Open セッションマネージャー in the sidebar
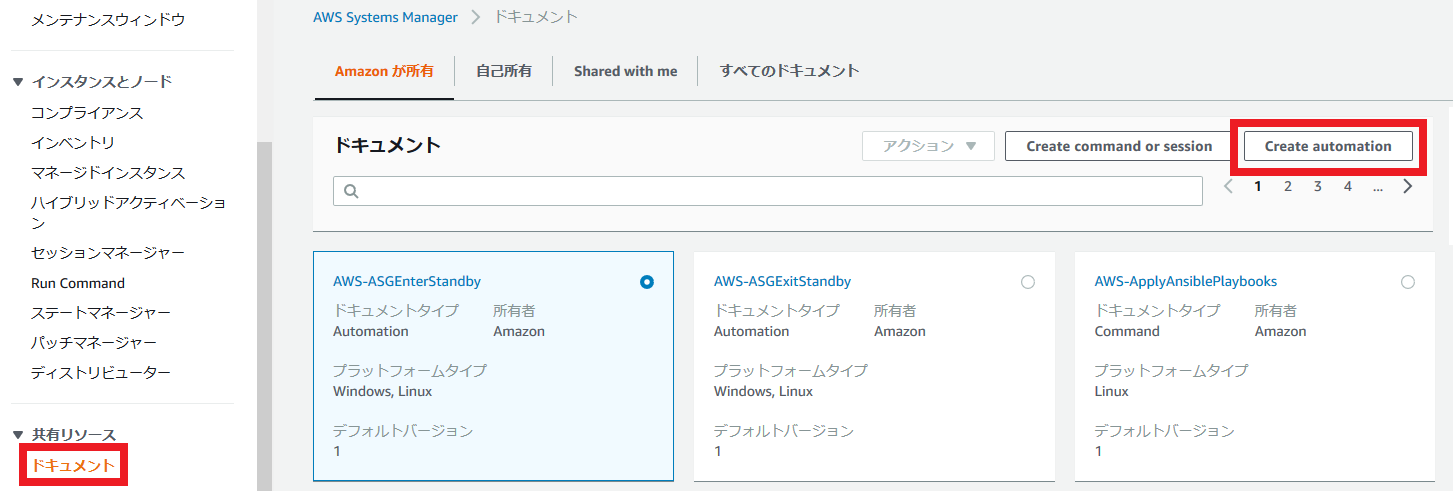The height and width of the screenshot is (491, 1453). point(108,253)
